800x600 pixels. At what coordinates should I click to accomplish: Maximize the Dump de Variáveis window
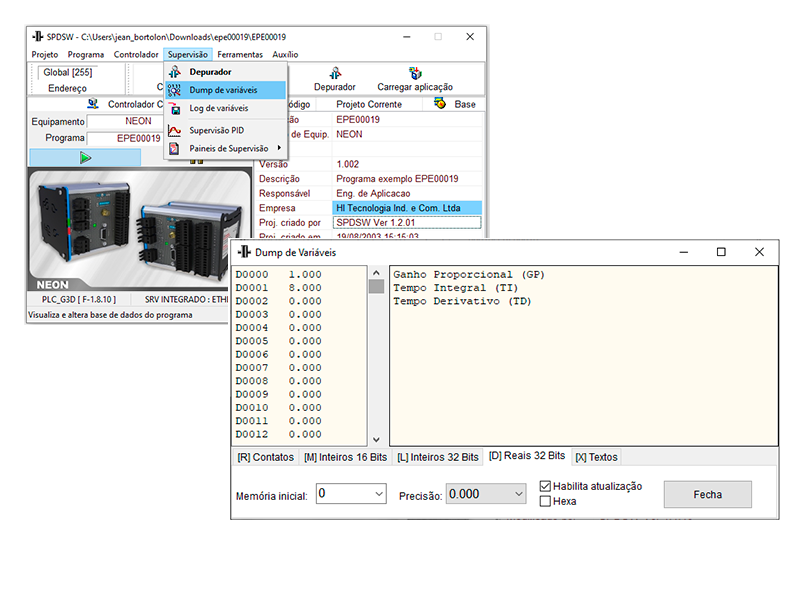pyautogui.click(x=721, y=252)
